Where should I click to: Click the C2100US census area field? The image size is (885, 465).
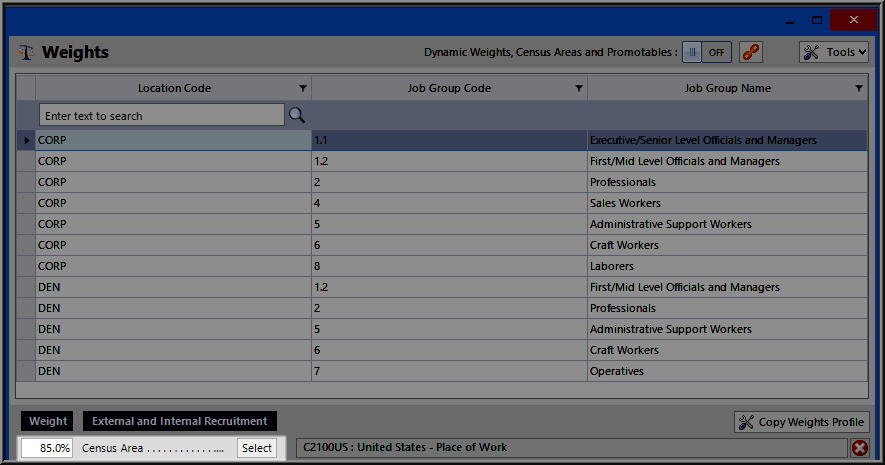coord(570,448)
